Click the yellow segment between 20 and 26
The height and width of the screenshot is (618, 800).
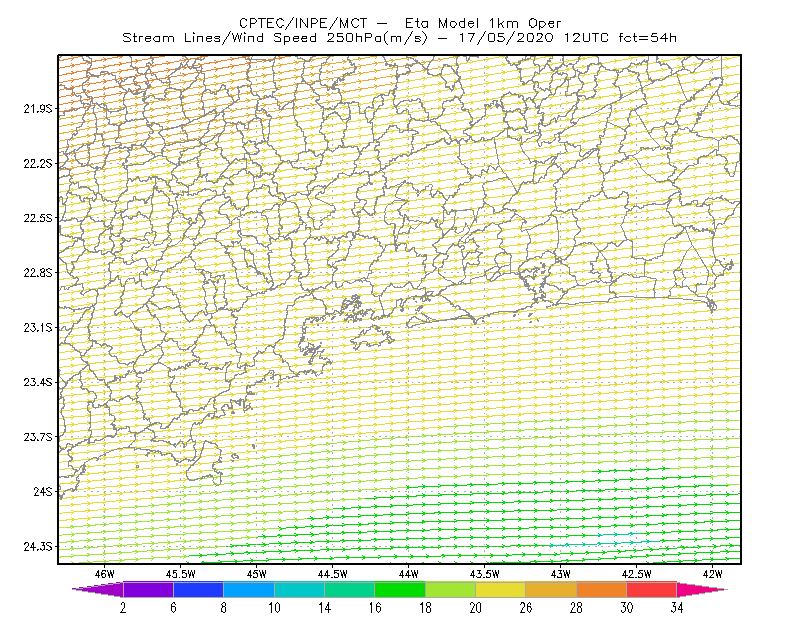[x=501, y=589]
